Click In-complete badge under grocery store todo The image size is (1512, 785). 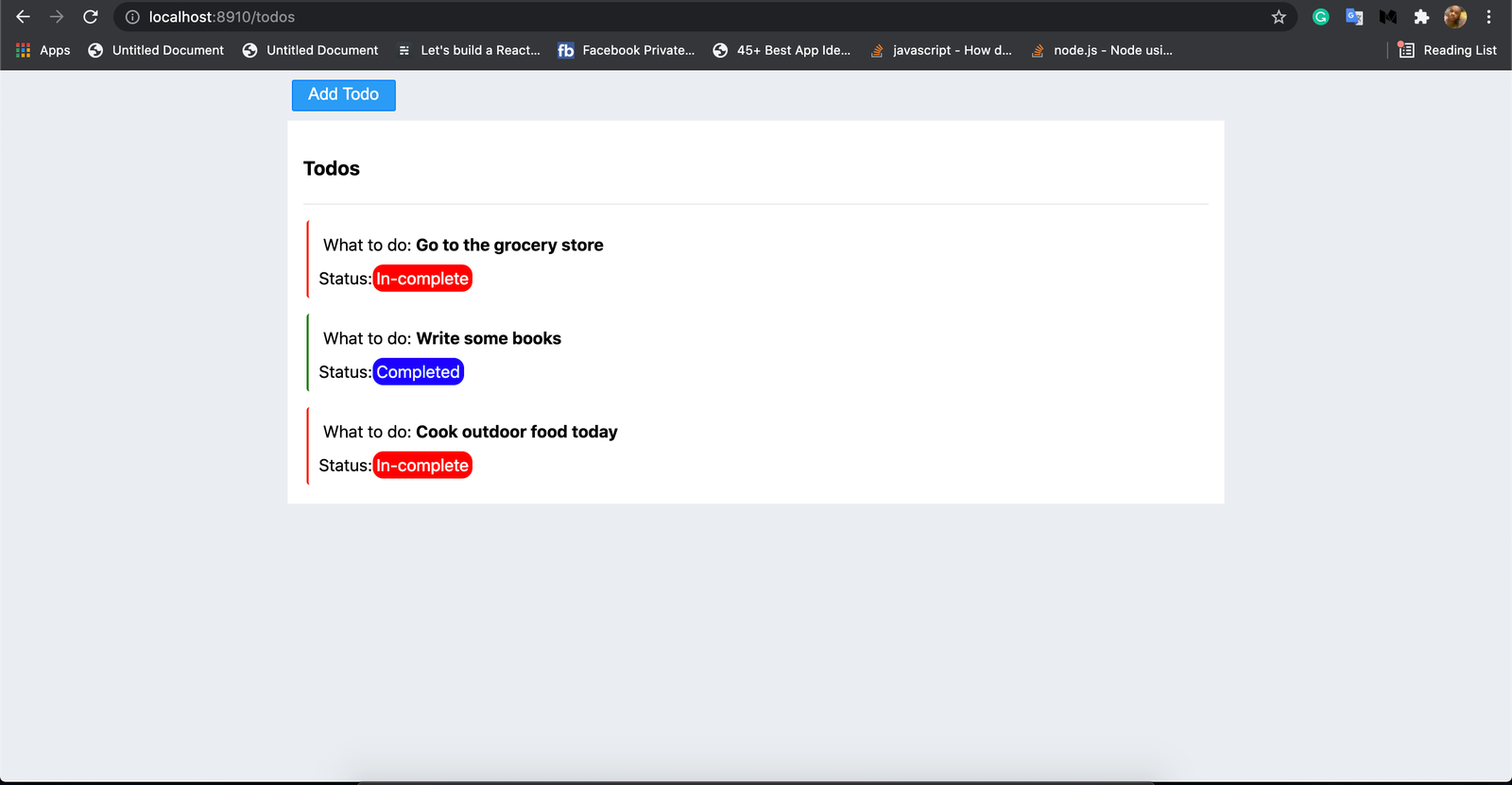coord(422,279)
